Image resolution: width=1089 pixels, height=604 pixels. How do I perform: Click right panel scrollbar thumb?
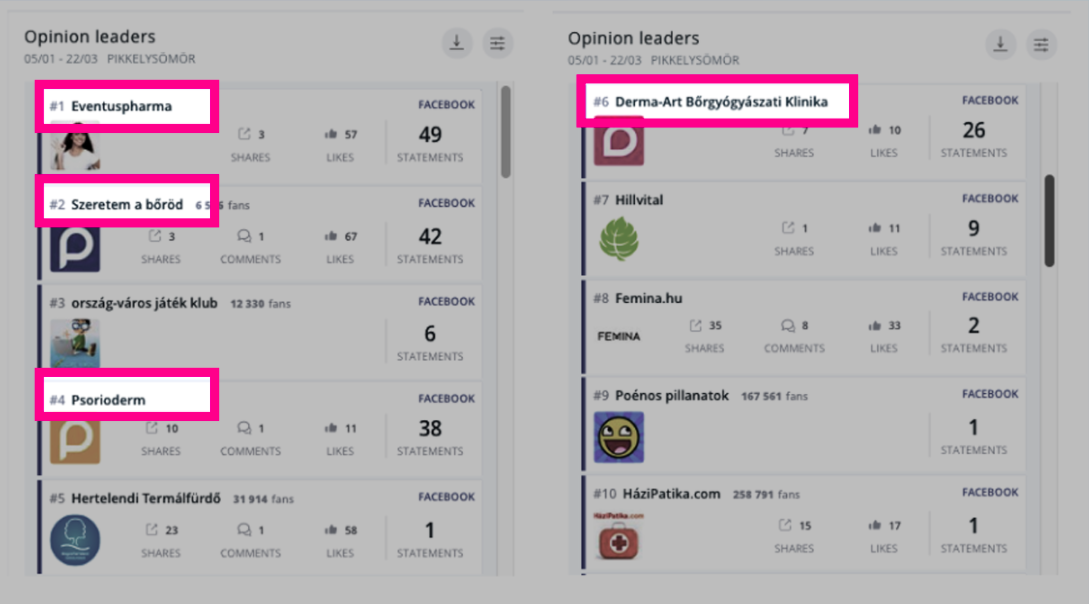[1049, 220]
